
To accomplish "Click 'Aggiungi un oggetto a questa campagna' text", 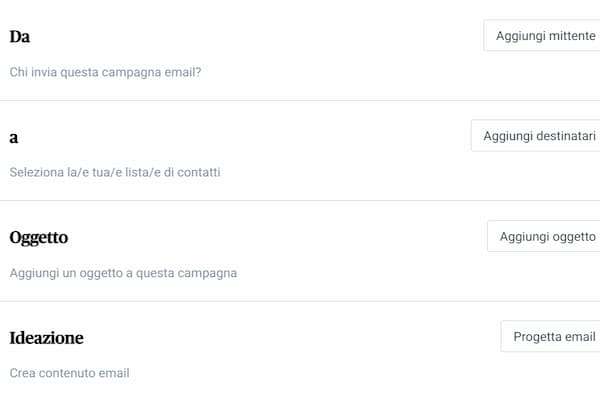I will tap(123, 272).
